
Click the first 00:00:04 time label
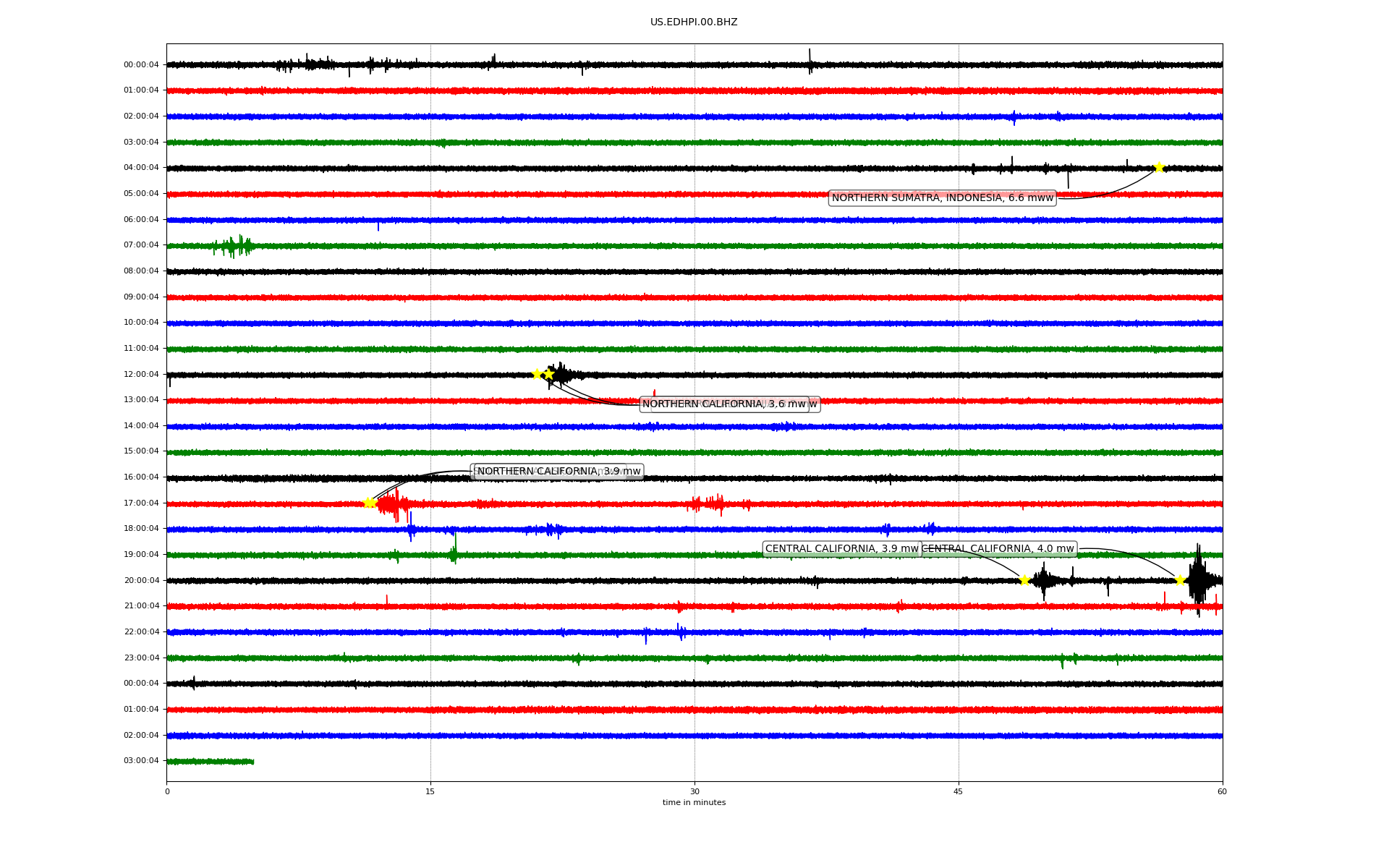141,64
